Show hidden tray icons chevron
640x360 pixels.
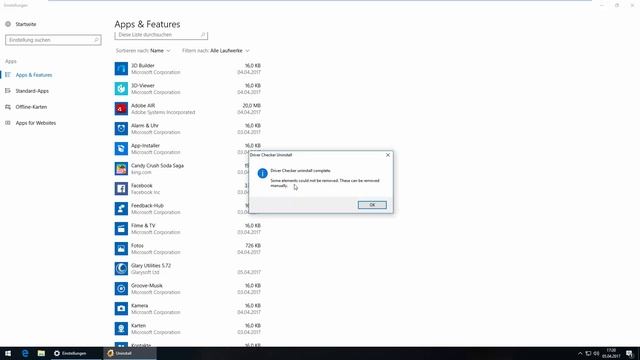coord(580,353)
